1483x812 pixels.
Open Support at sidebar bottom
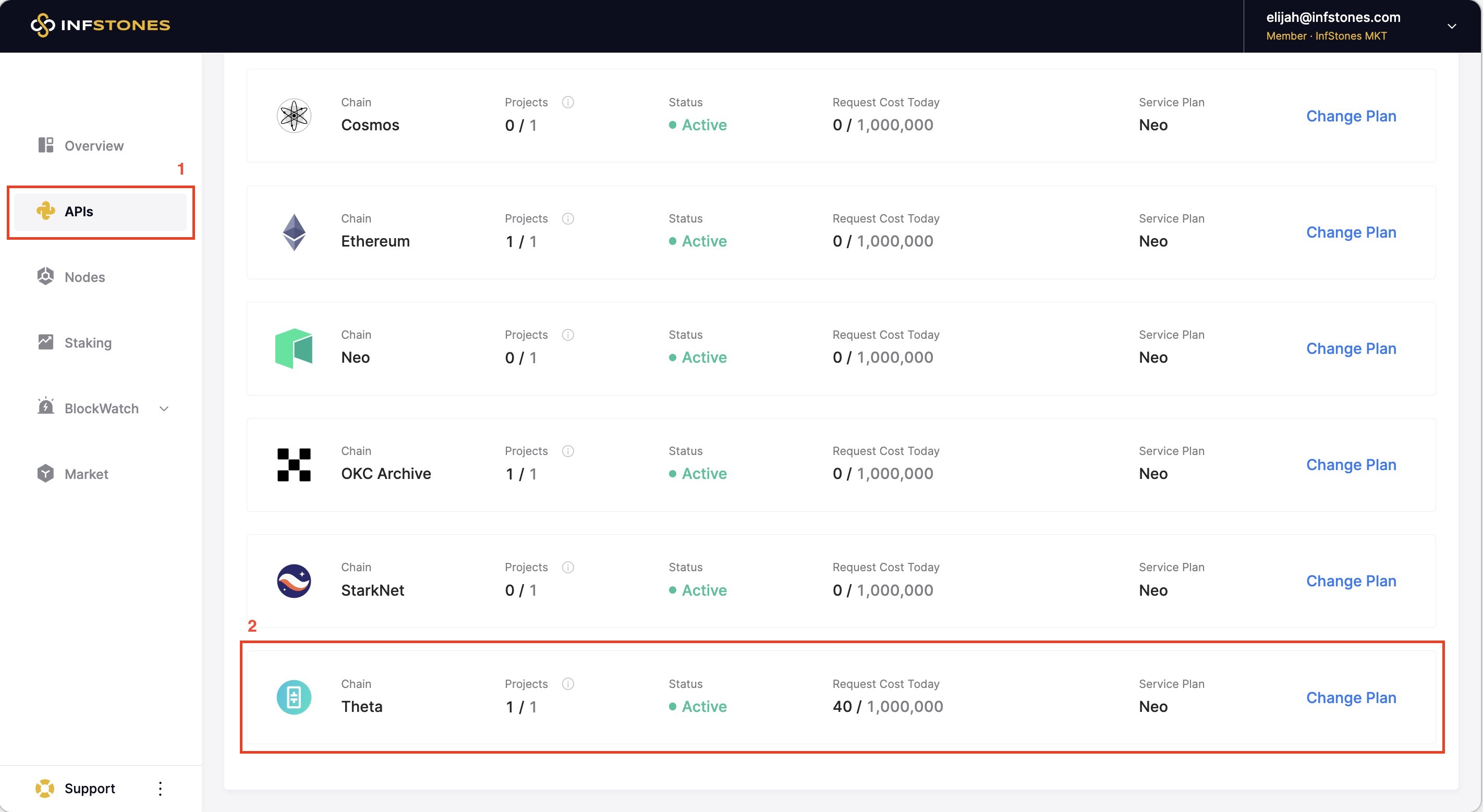(x=89, y=789)
